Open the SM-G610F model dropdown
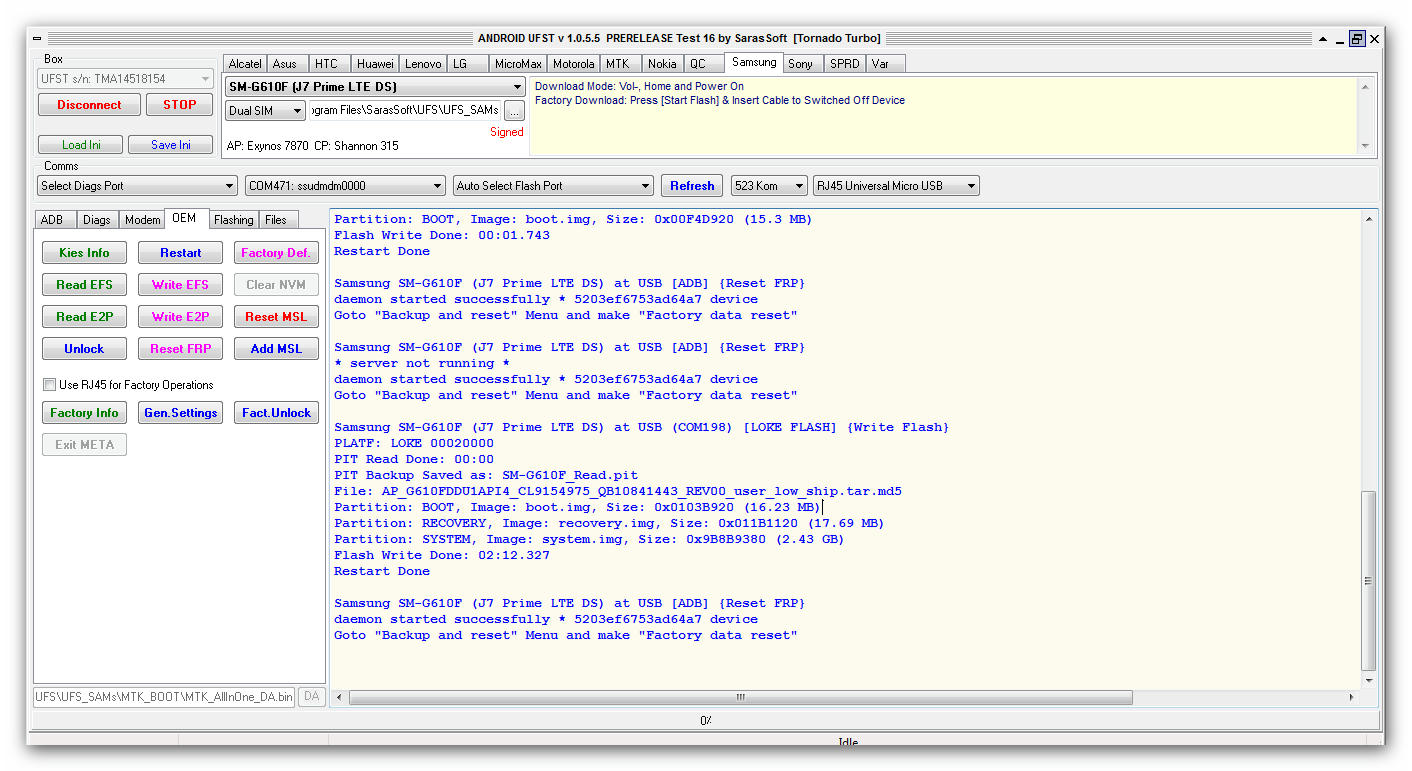 pos(375,87)
